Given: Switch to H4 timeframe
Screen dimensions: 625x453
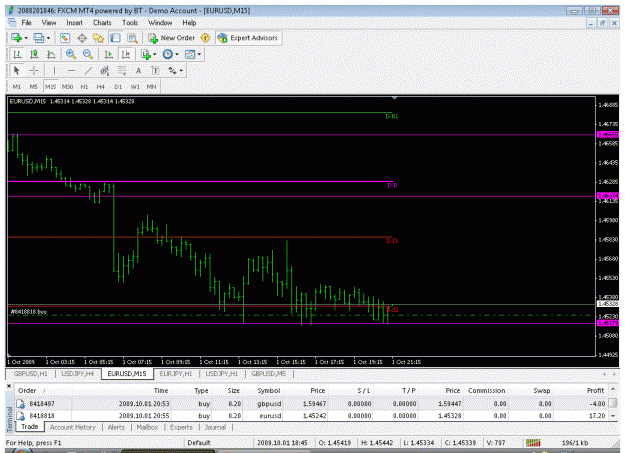Looking at the screenshot, I should (101, 87).
